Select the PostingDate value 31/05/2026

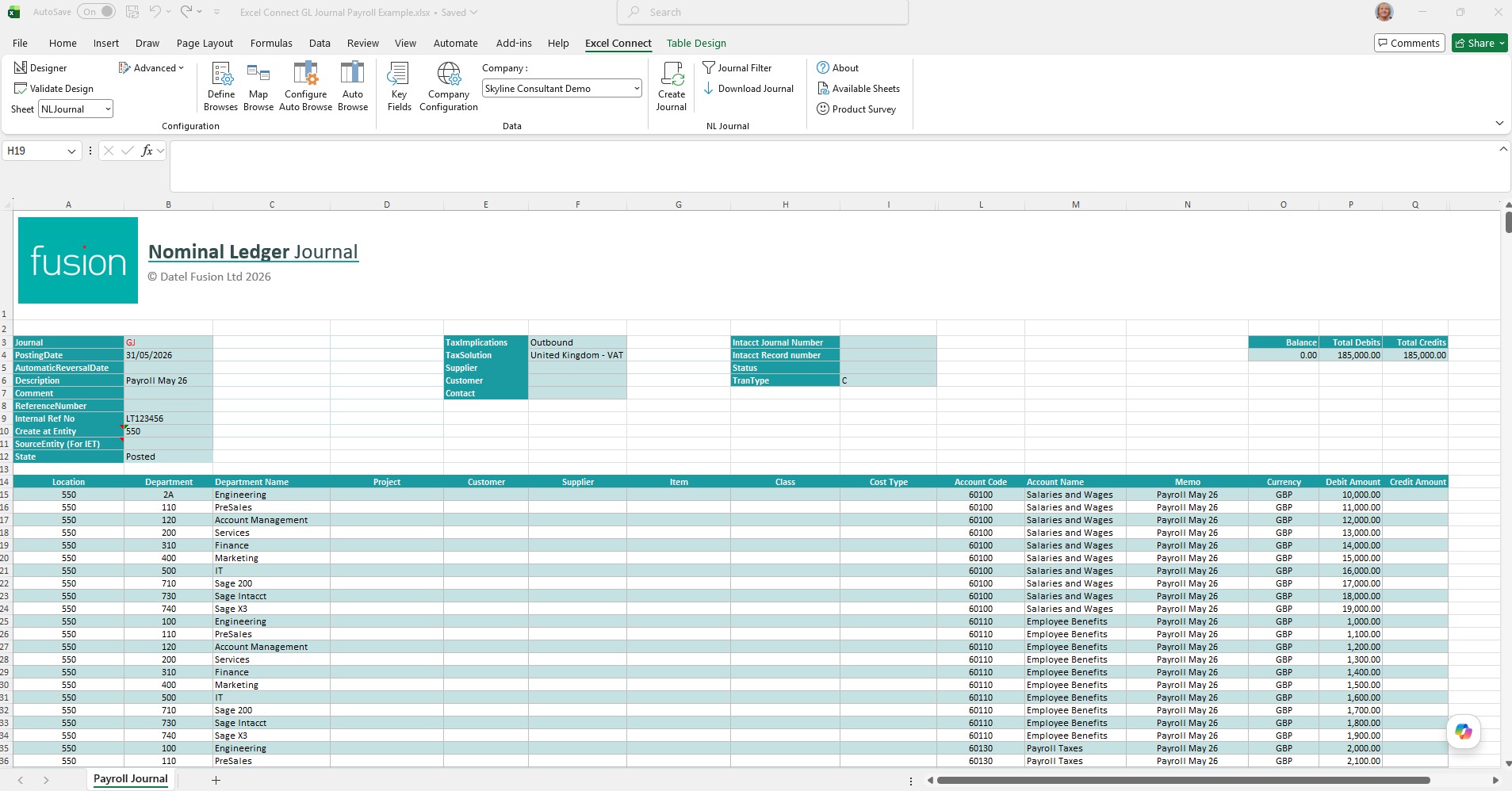pos(168,355)
